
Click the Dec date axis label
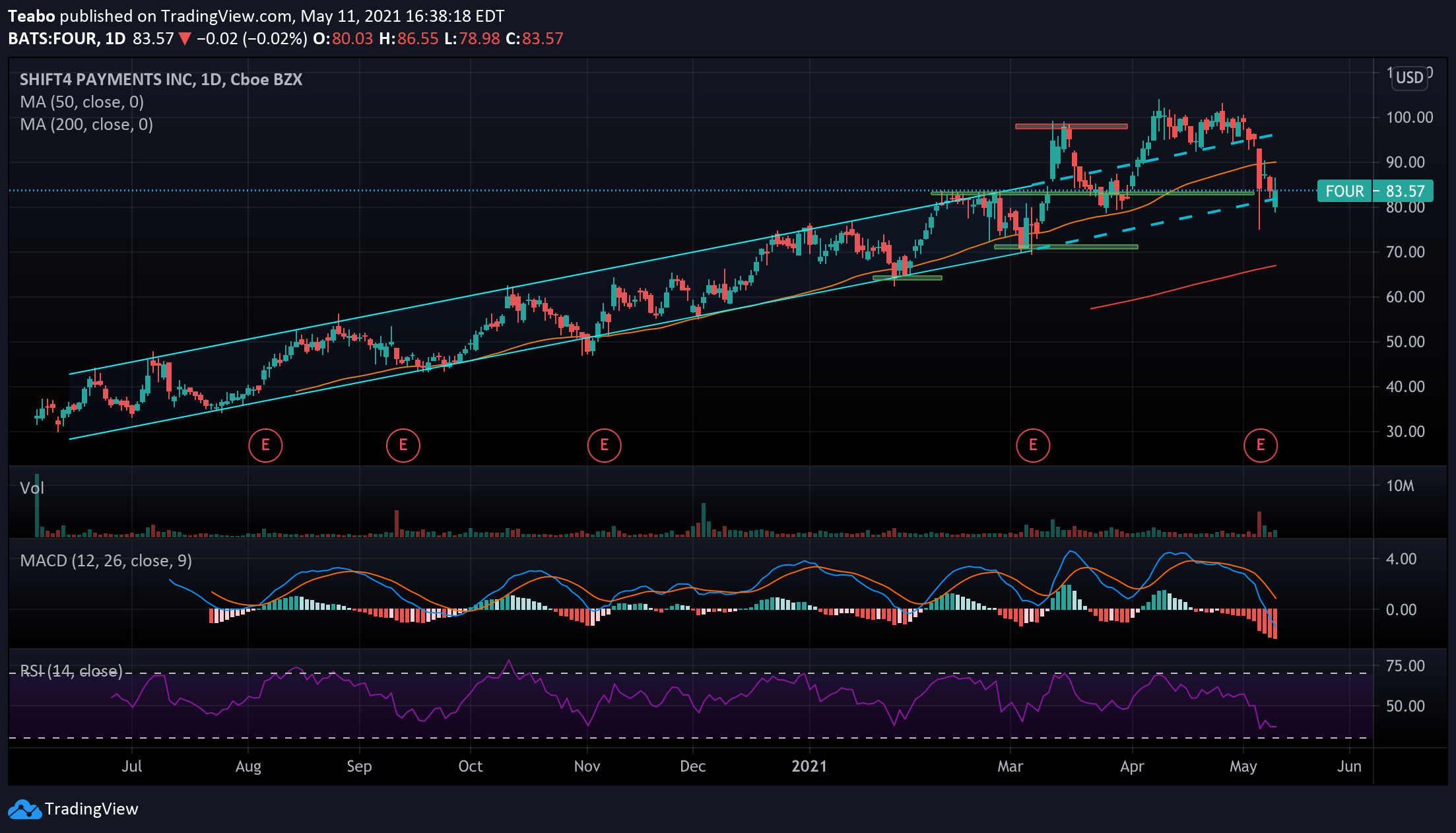[x=693, y=766]
